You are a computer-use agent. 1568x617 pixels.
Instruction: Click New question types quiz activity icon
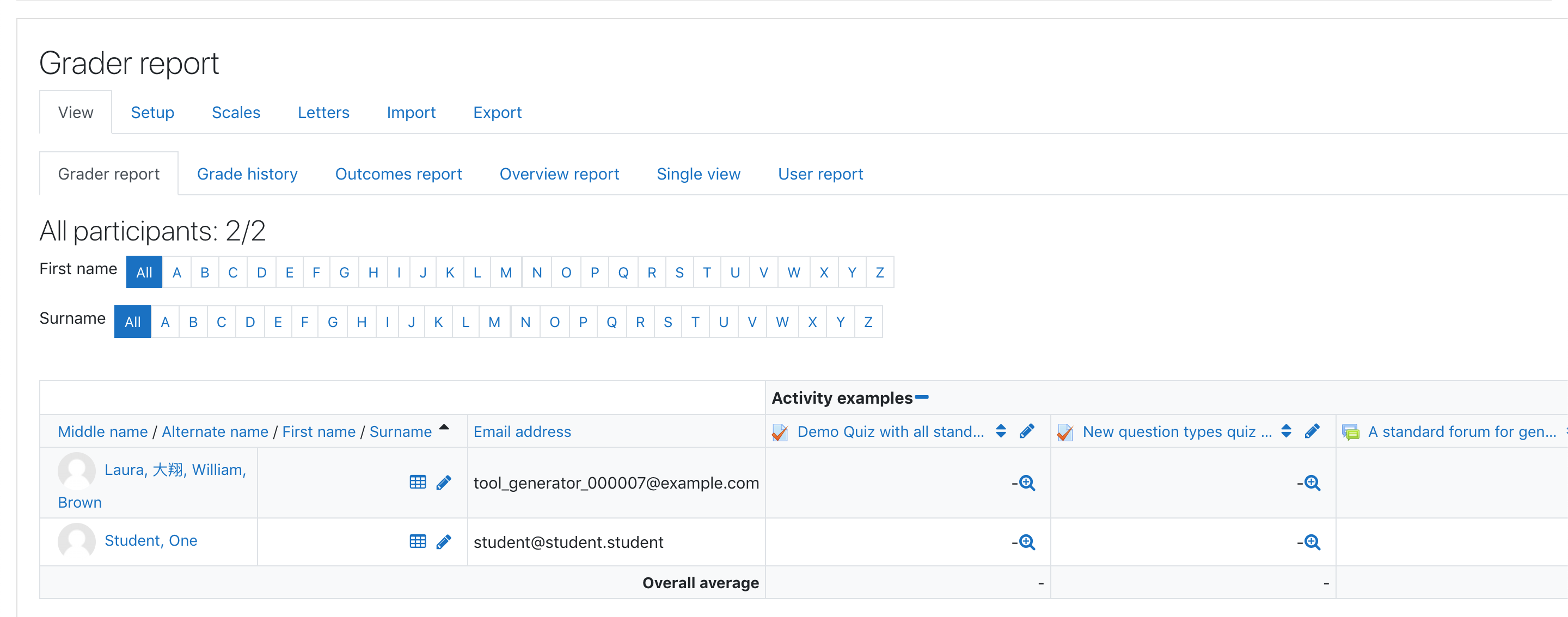click(1065, 432)
